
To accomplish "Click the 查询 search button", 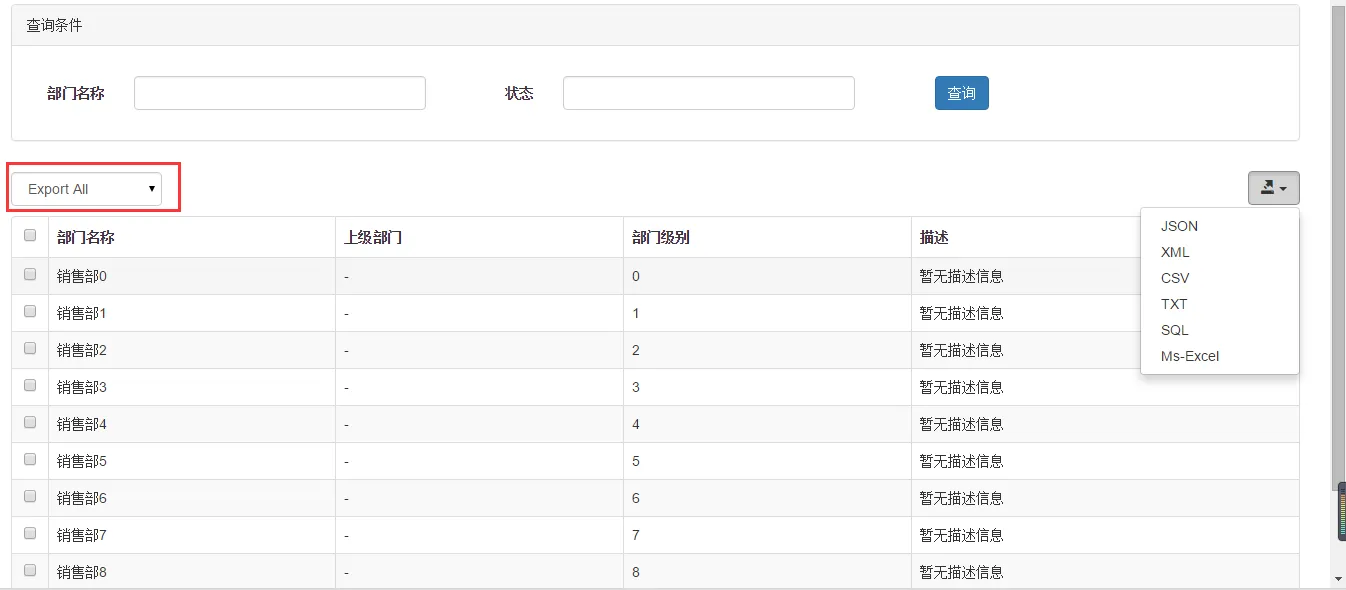I will 961,93.
